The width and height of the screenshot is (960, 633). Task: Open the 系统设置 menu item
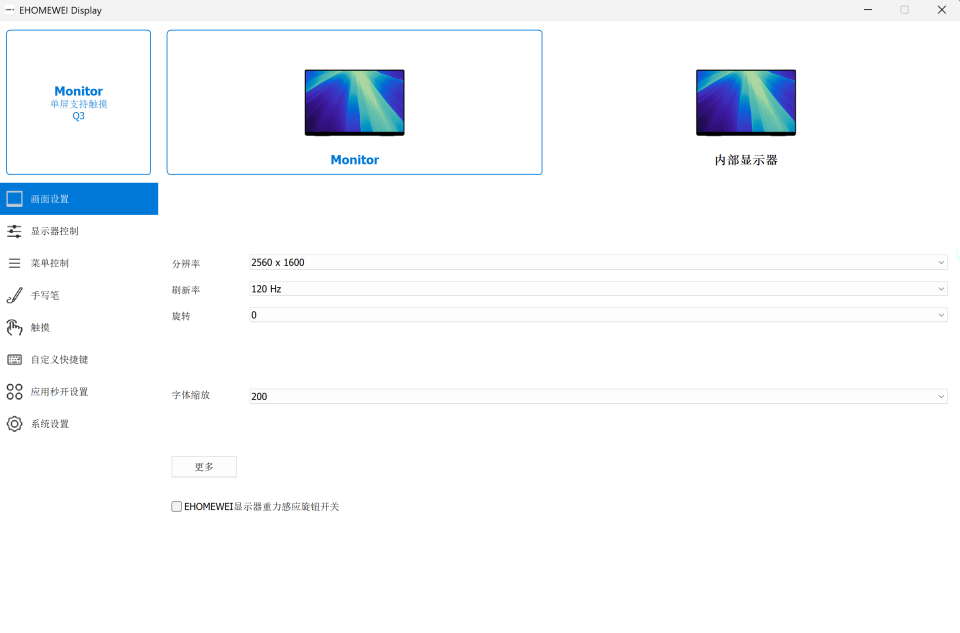[79, 424]
